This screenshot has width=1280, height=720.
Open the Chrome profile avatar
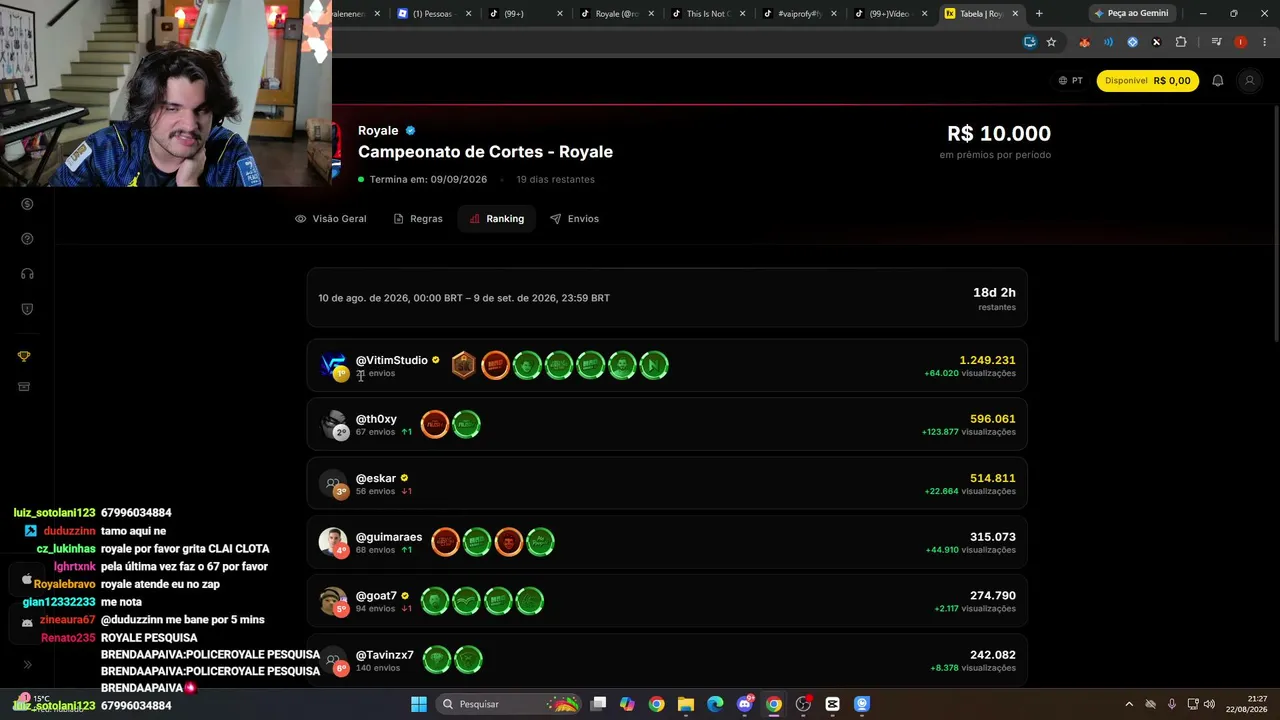[1241, 42]
